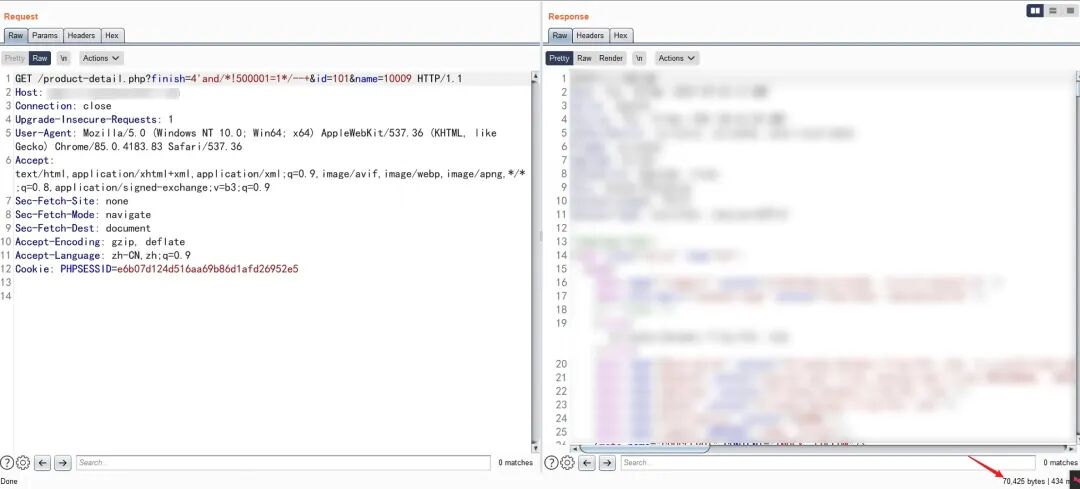The width and height of the screenshot is (1080, 489).
Task: Click the User-Agent header line
Action: click(x=256, y=140)
